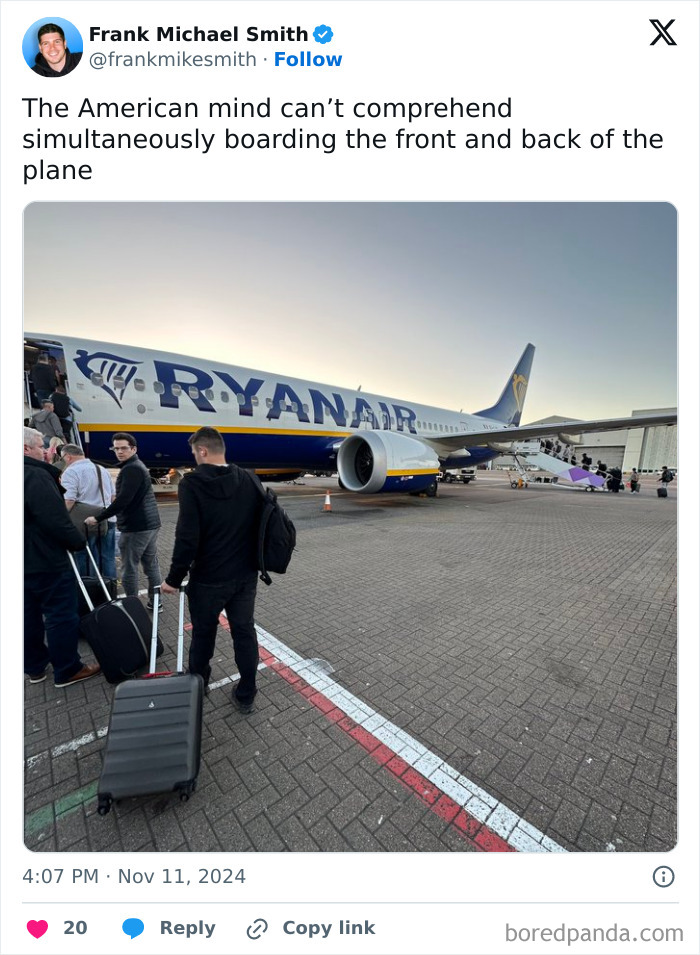700x955 pixels.
Task: Click the like count of 20
Action: coord(76,928)
